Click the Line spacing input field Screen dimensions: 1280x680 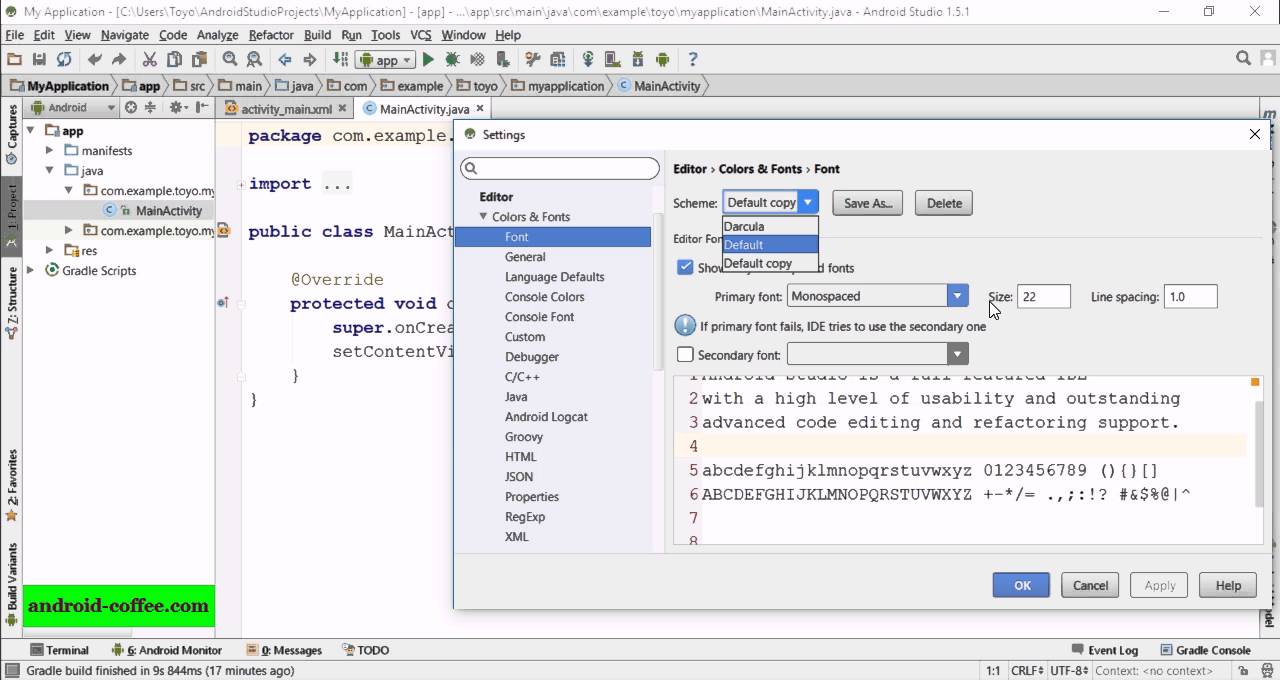[1191, 296]
